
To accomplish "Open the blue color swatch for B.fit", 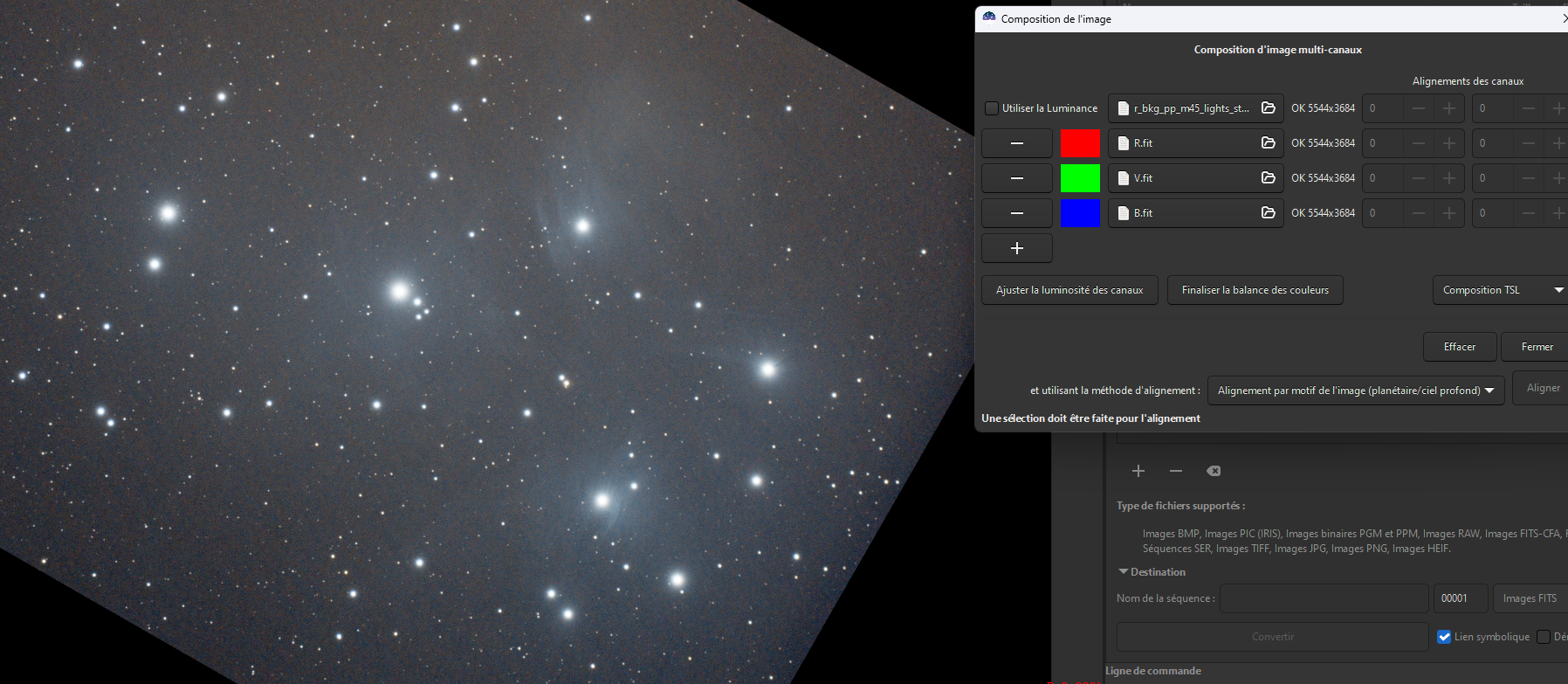I will point(1080,213).
